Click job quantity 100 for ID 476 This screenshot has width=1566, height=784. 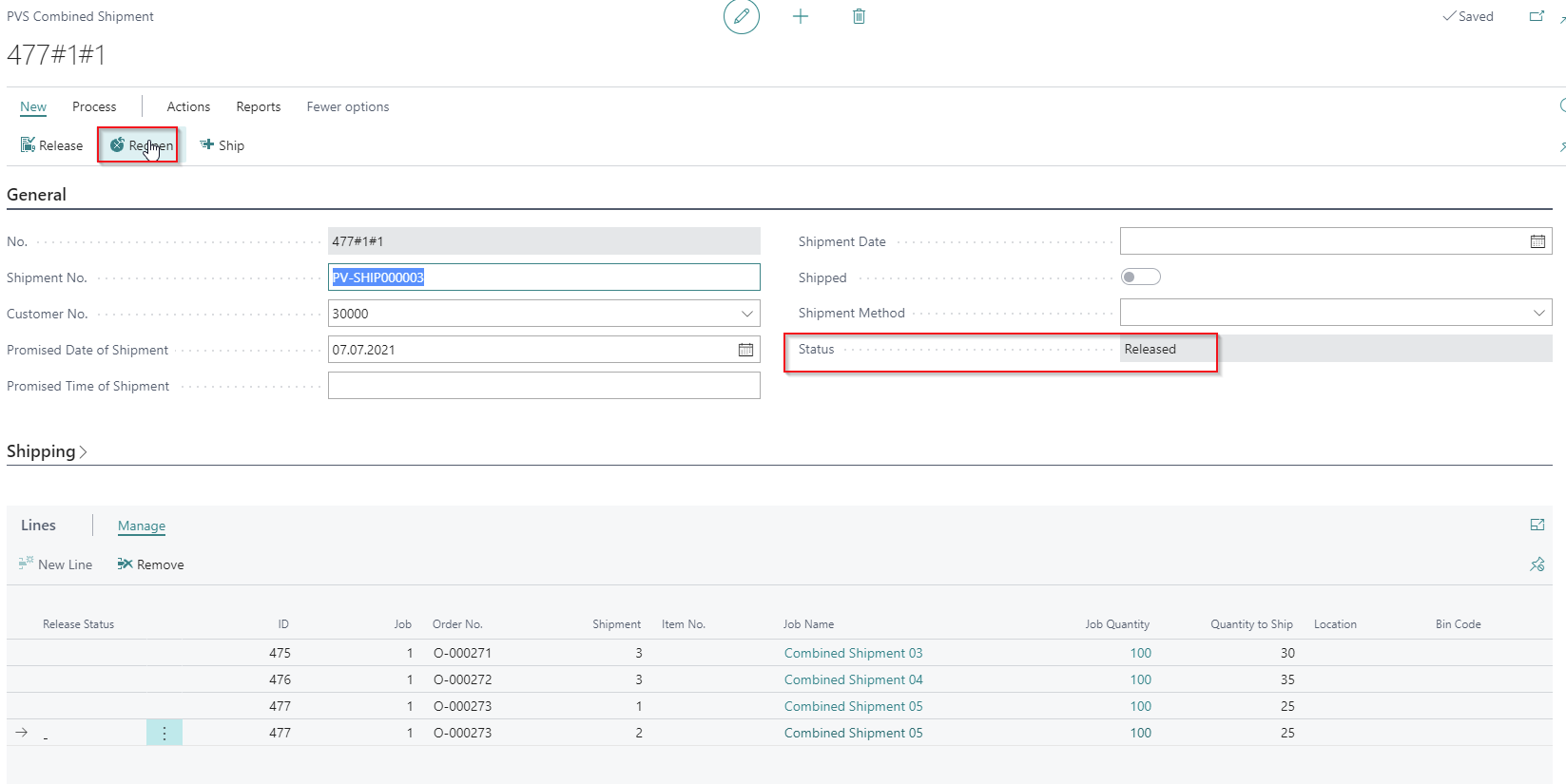pos(1140,679)
